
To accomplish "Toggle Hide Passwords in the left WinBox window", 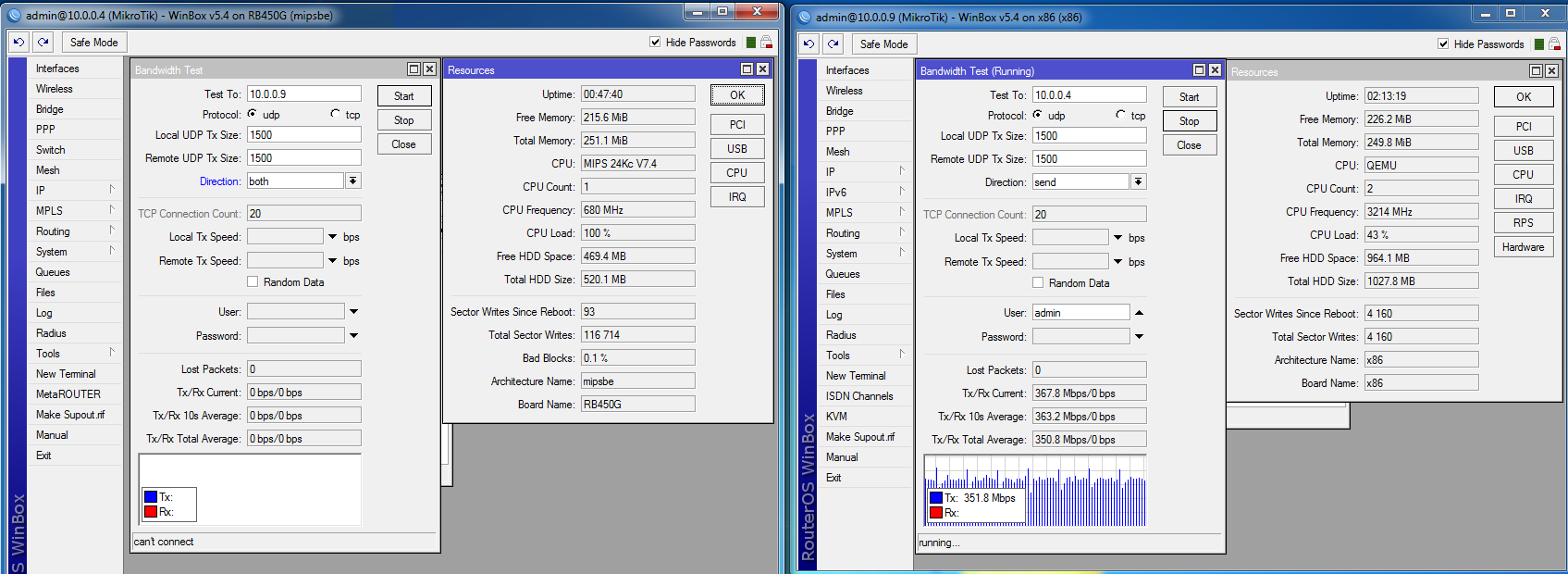I will coord(655,42).
